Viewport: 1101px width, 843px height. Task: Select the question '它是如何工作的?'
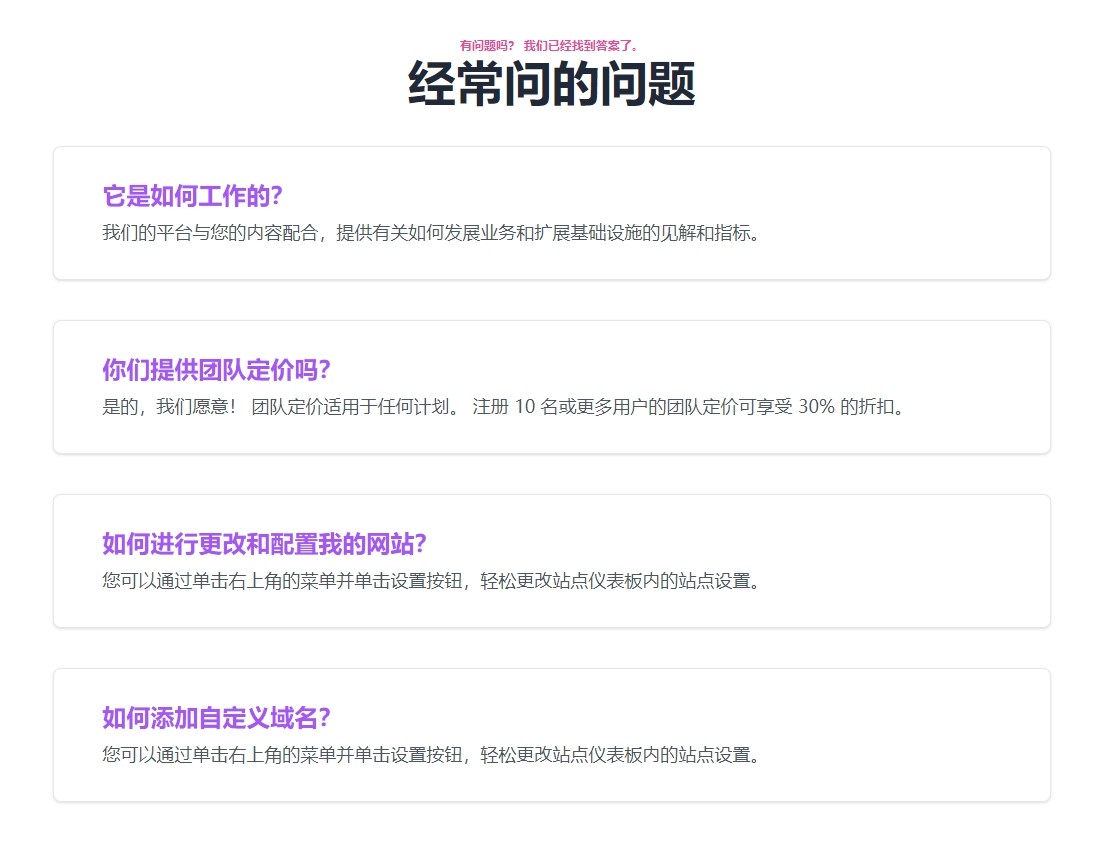(x=192, y=196)
